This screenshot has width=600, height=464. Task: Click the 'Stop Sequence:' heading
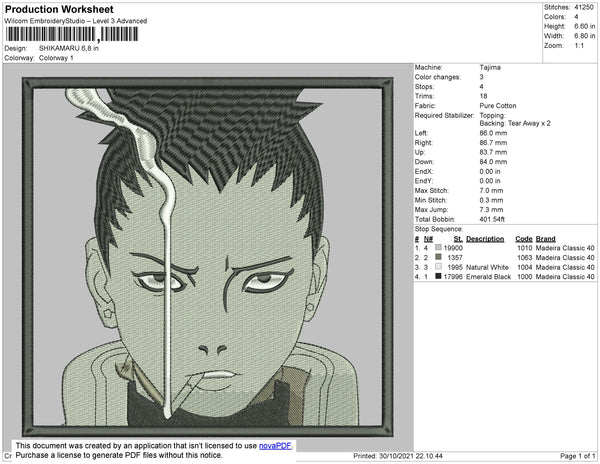pyautogui.click(x=439, y=229)
